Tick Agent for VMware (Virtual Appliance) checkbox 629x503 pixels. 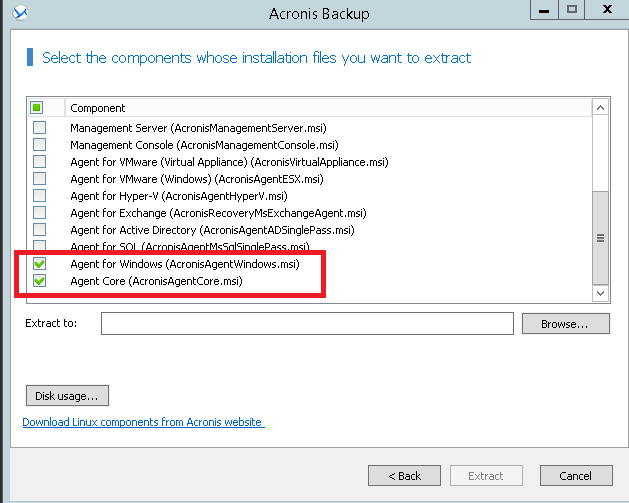point(39,162)
